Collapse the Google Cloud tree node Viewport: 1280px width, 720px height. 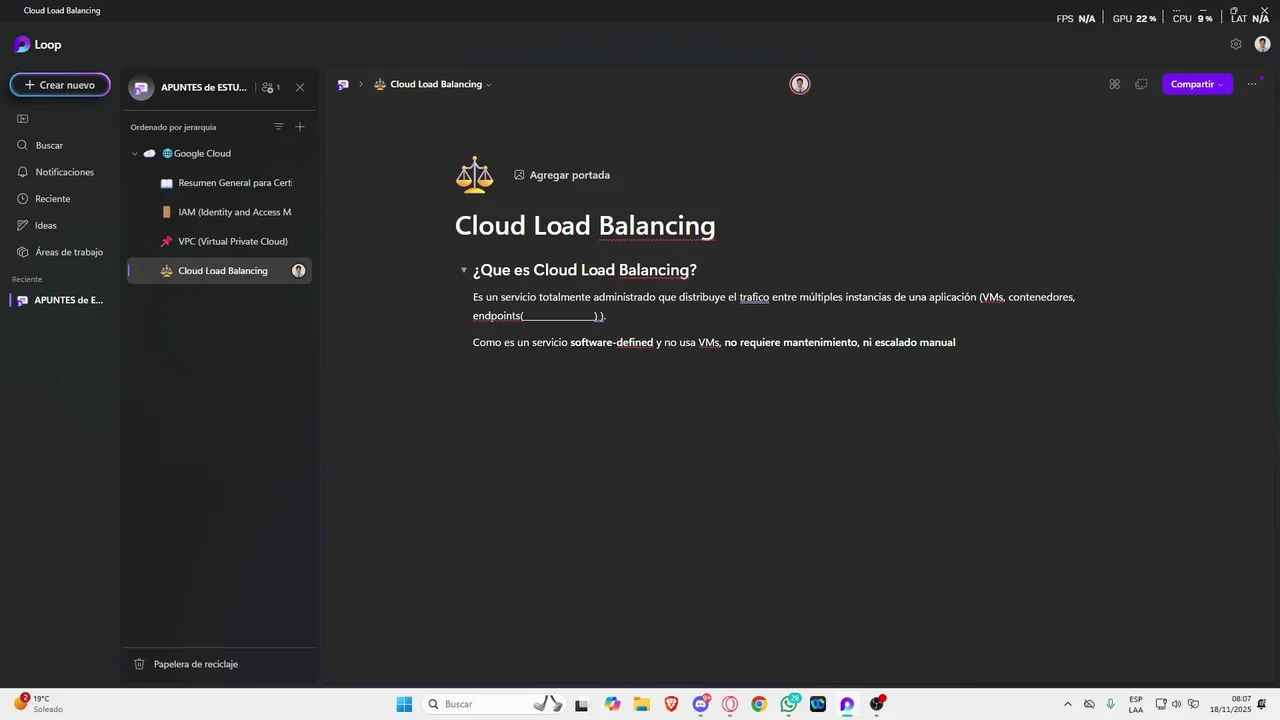(135, 154)
